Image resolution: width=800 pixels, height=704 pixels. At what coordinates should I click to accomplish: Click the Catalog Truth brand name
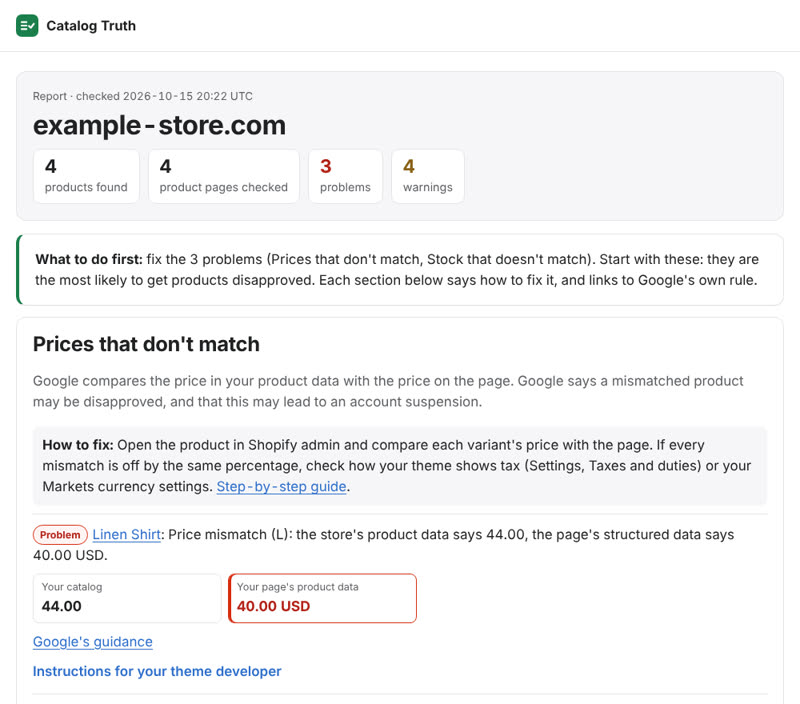(91, 26)
